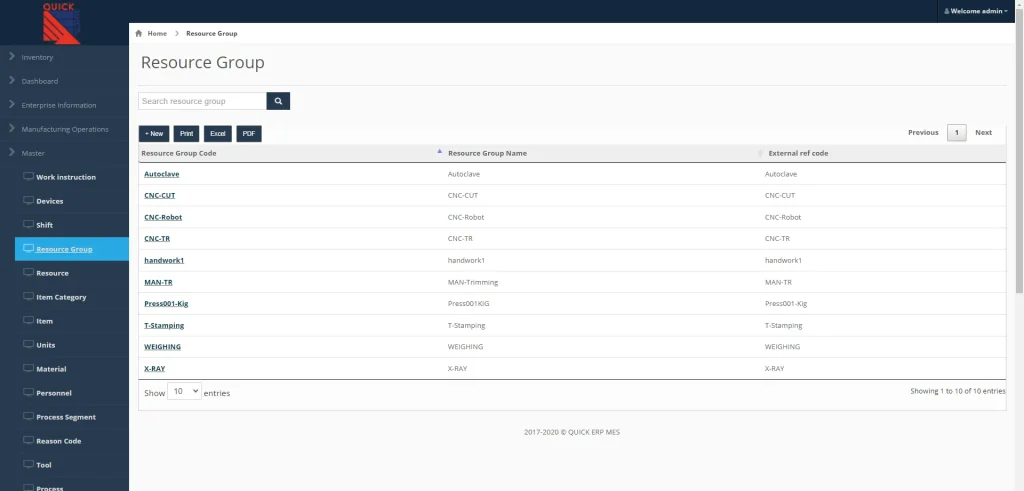Open the Show entries count dropdown
This screenshot has height=491, width=1024.
(x=184, y=392)
